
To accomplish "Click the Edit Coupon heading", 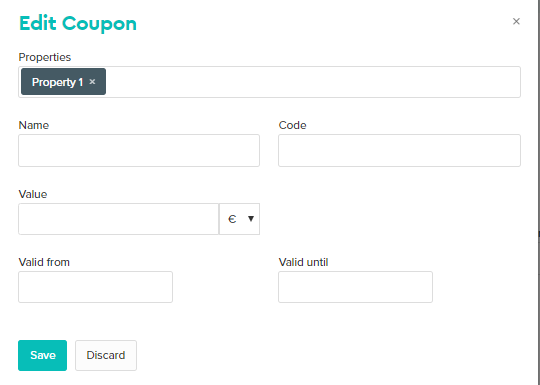I will 78,23.
